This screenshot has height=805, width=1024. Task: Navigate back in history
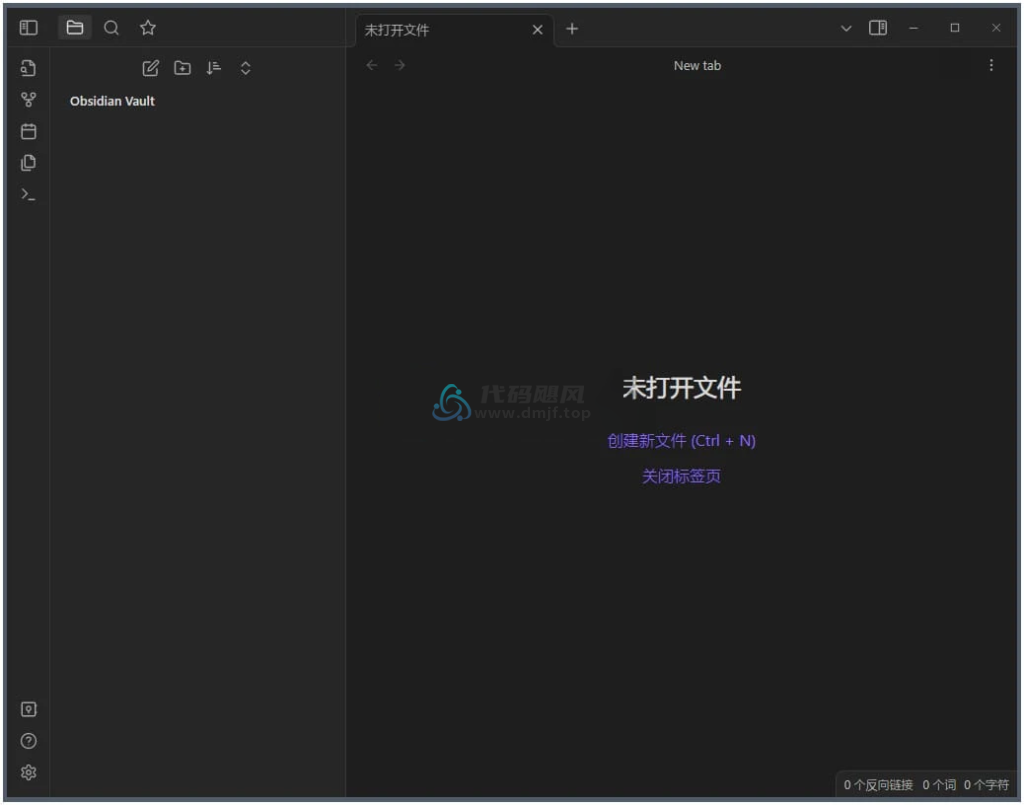click(372, 65)
